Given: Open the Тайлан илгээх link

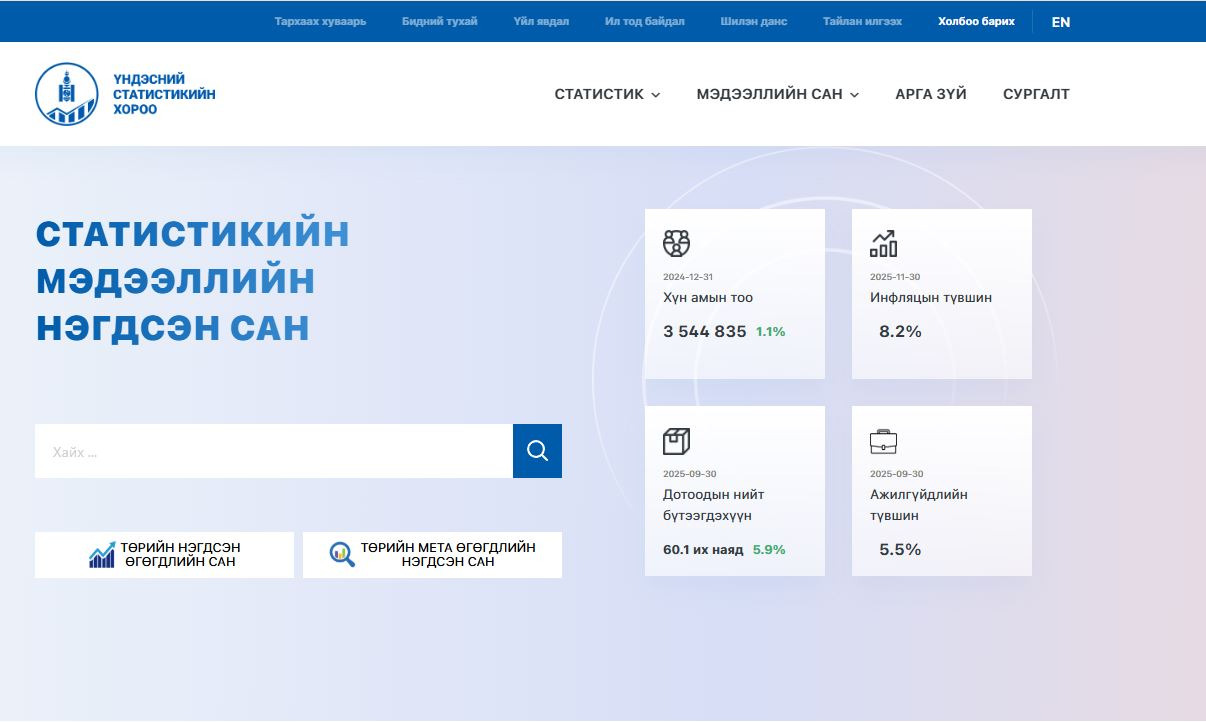Looking at the screenshot, I should 862,21.
